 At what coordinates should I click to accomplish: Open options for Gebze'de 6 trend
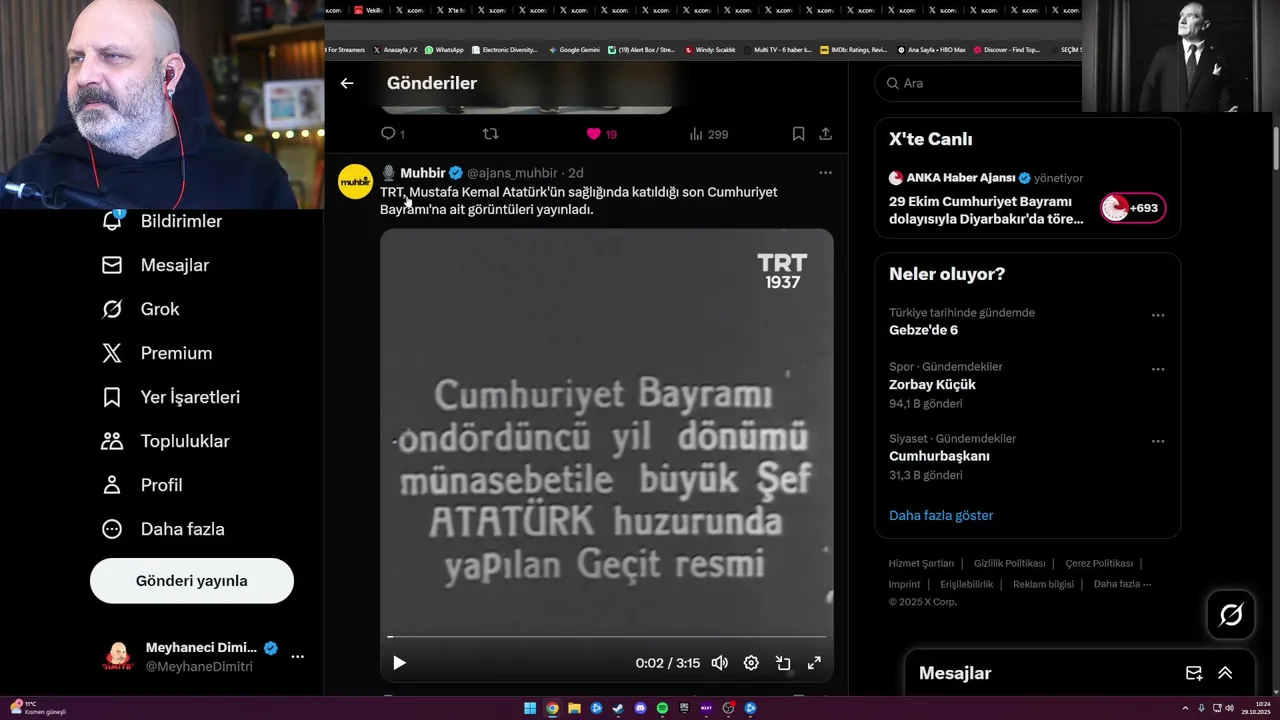[1158, 315]
